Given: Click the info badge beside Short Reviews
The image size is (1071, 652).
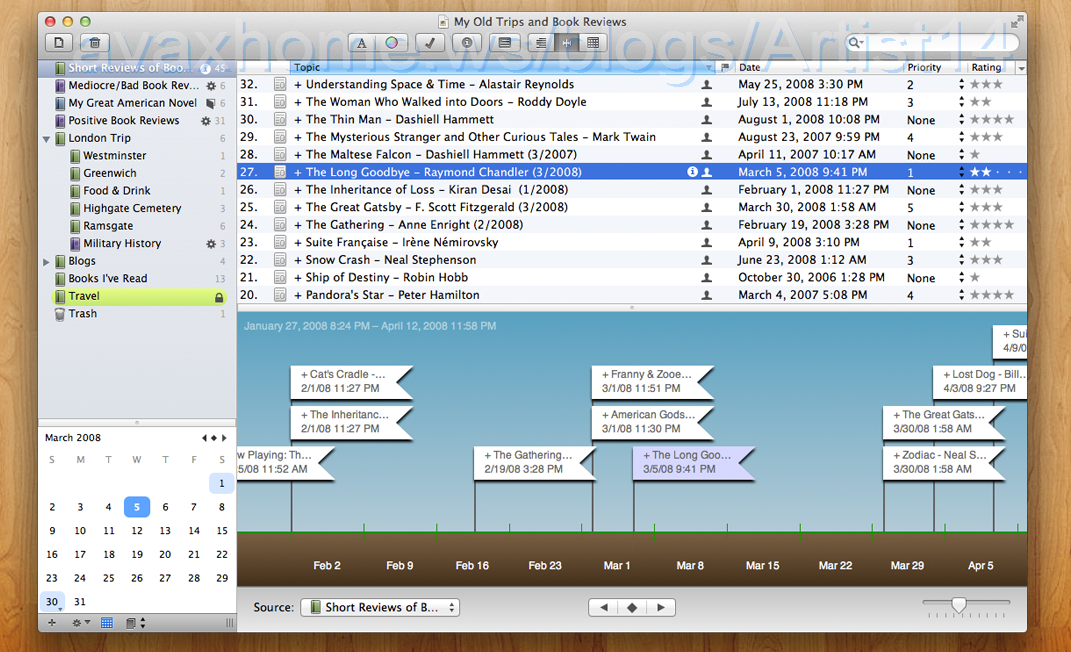Looking at the screenshot, I should click(x=206, y=68).
